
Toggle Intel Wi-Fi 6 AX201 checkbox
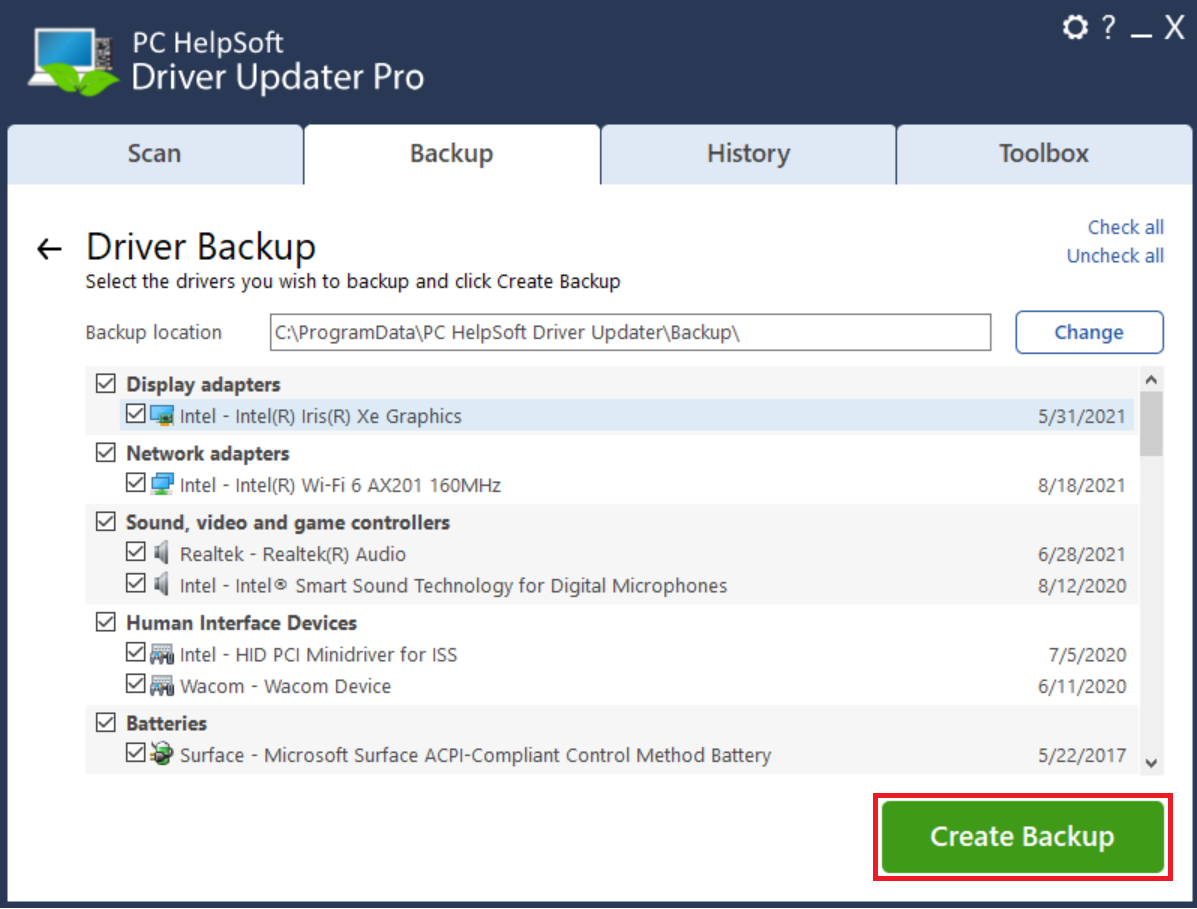pyautogui.click(x=136, y=482)
